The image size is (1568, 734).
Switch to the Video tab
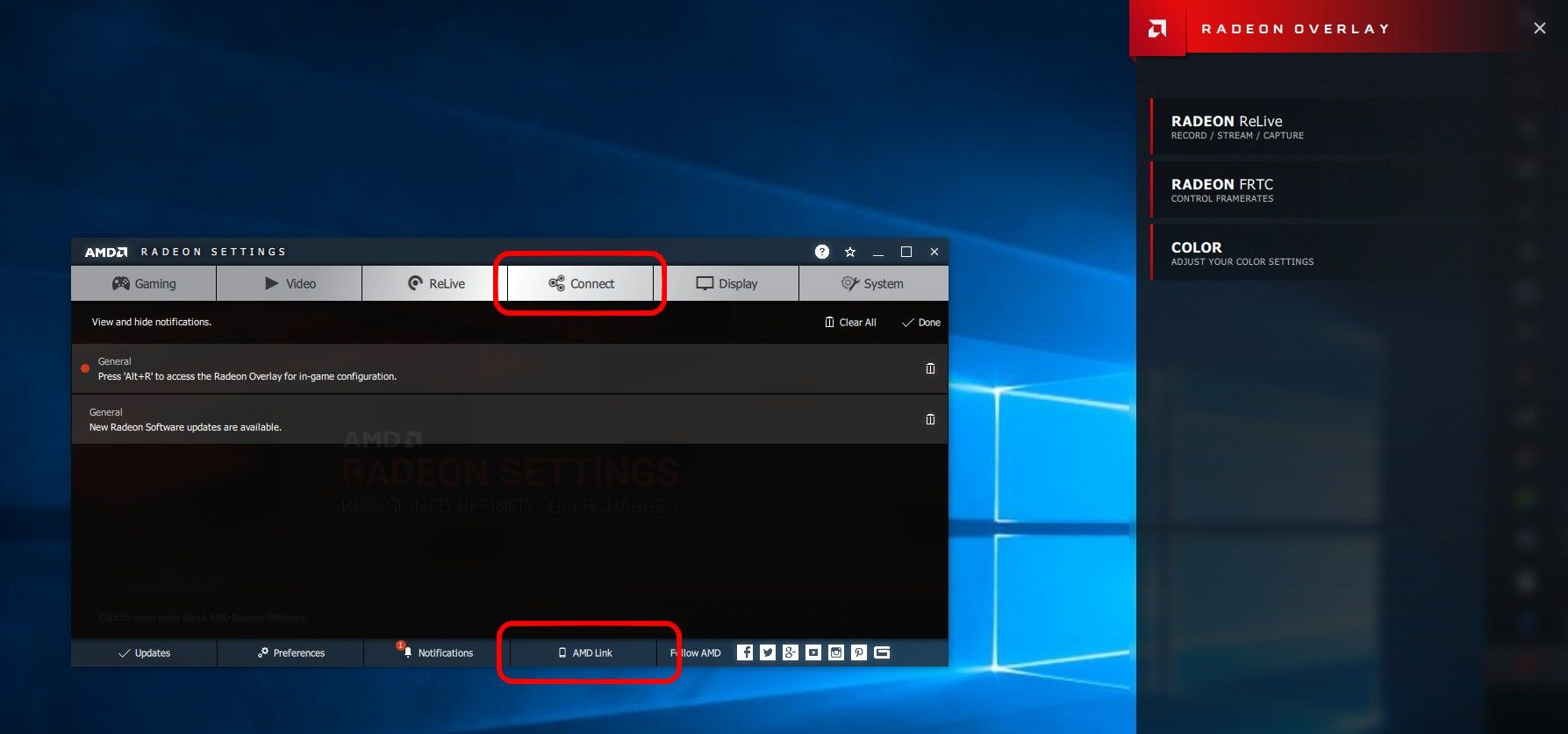coord(290,283)
